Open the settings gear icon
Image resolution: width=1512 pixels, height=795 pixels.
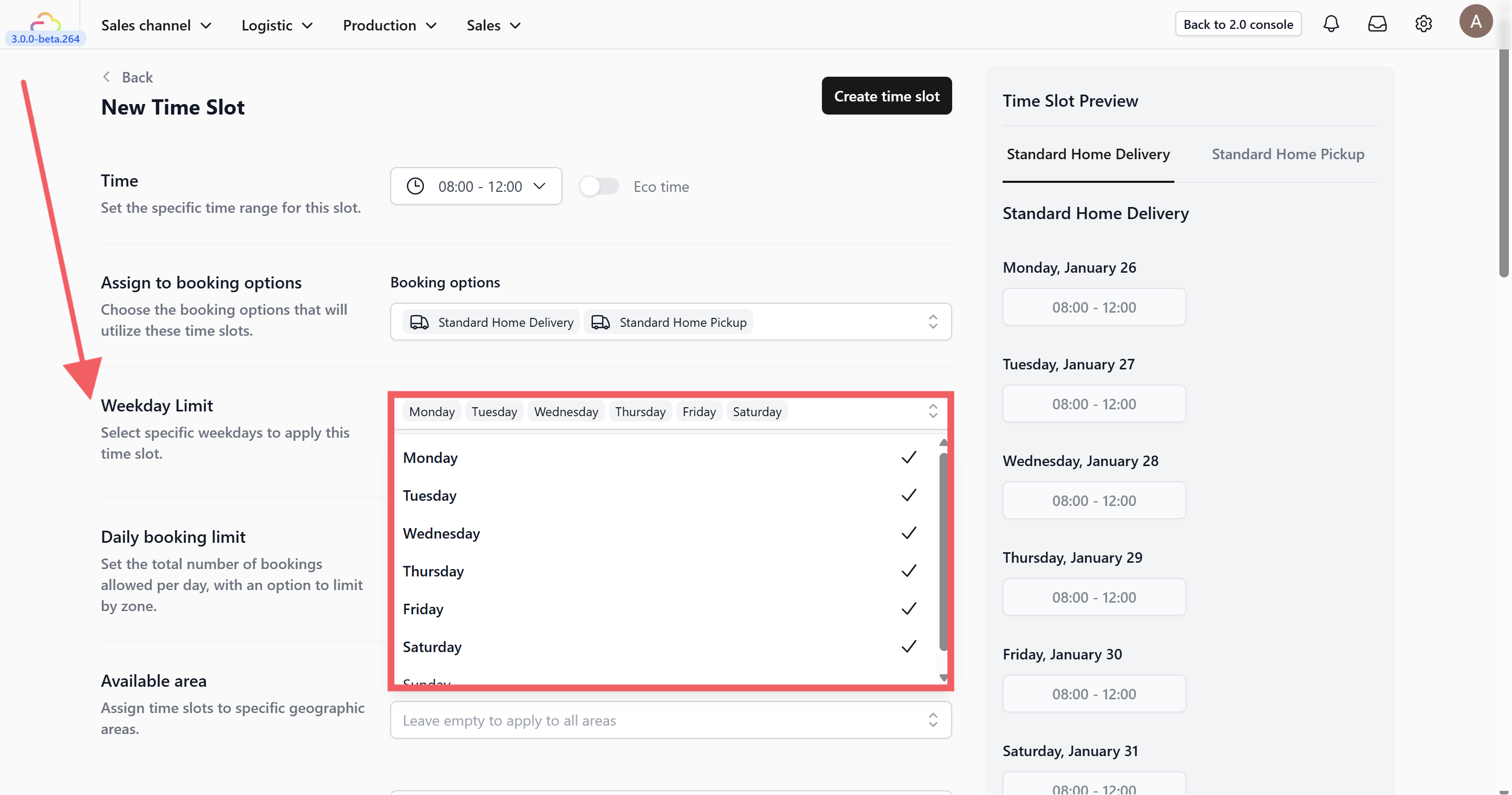(1423, 24)
